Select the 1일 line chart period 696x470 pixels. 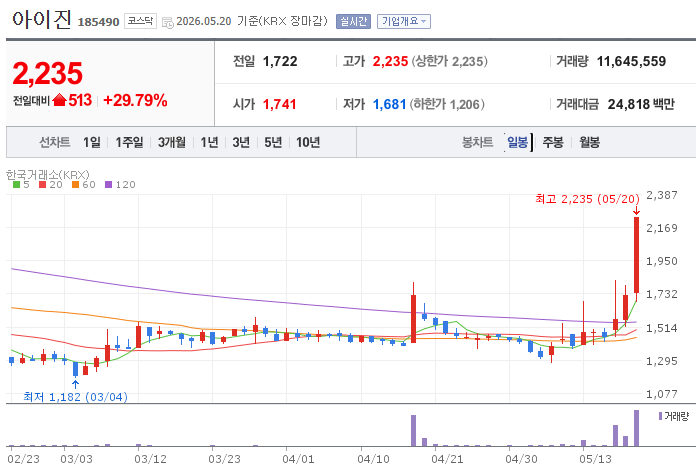91,142
